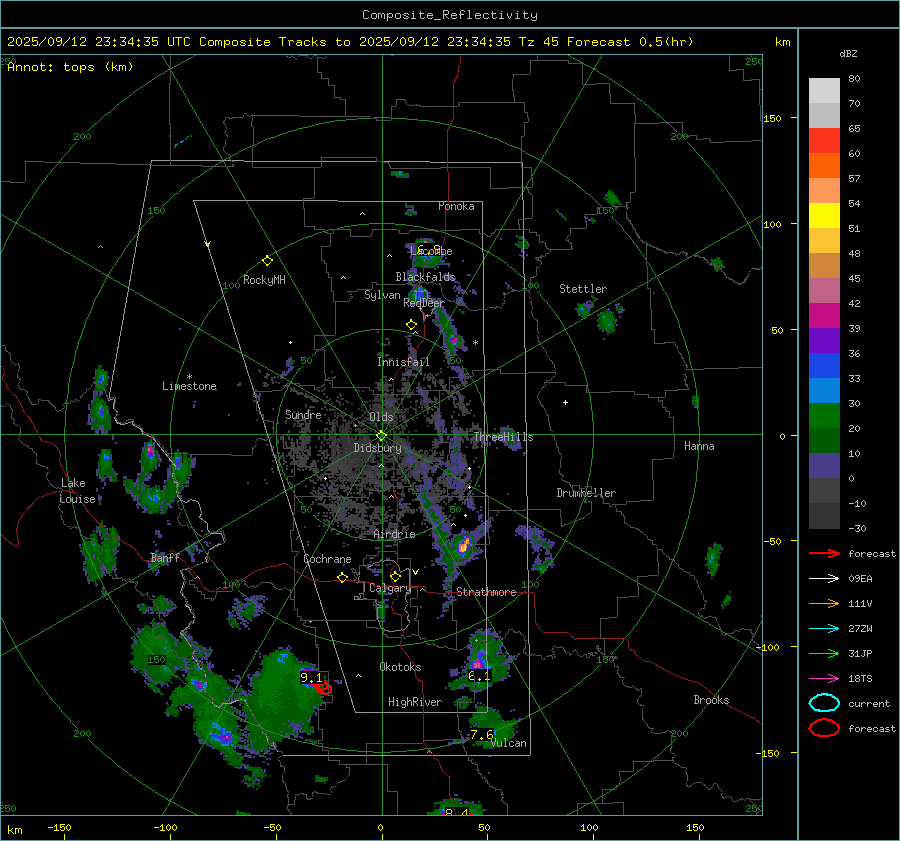This screenshot has height=841, width=900.
Task: Click the Limestone label
Action: tap(189, 386)
